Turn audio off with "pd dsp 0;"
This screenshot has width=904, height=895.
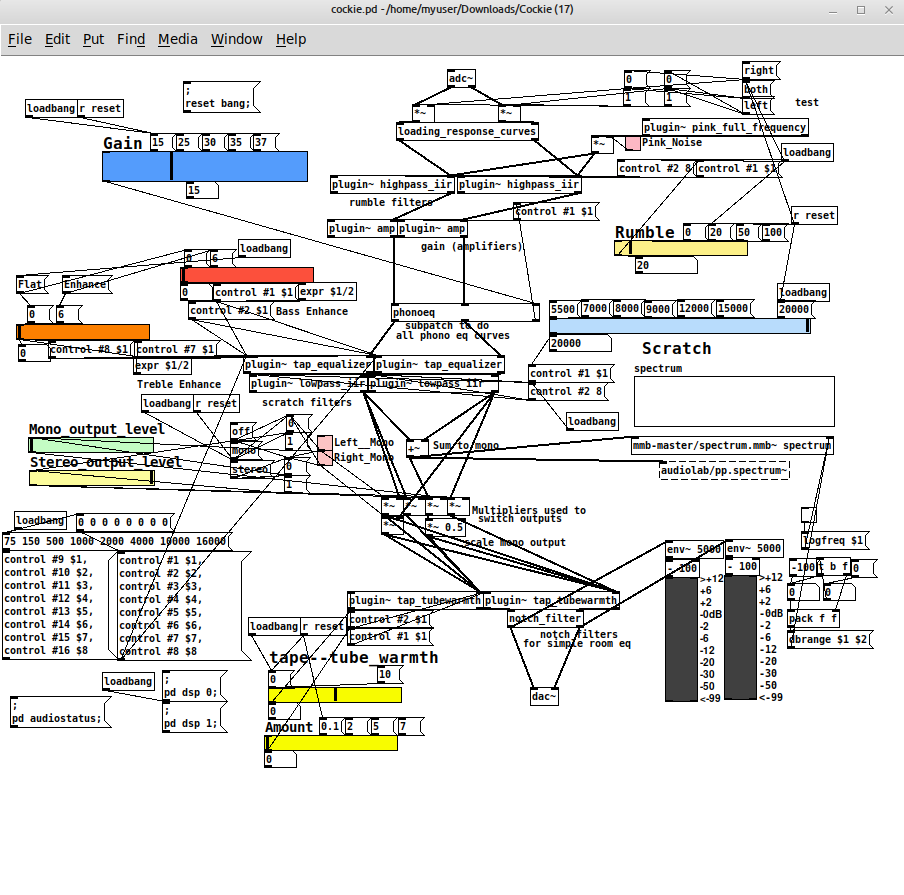coord(194,686)
